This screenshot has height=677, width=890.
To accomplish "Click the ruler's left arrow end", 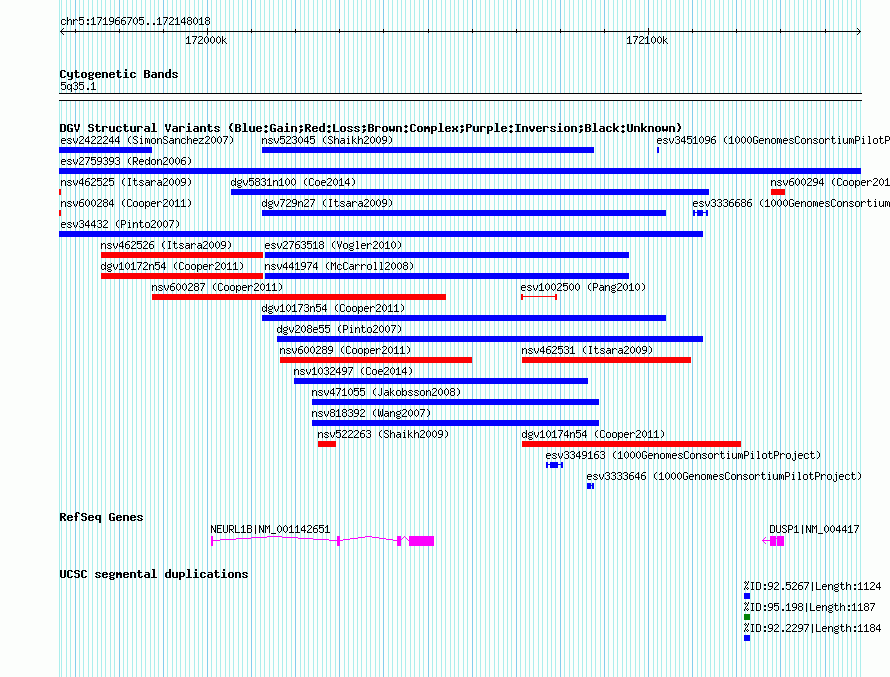I will tap(62, 32).
